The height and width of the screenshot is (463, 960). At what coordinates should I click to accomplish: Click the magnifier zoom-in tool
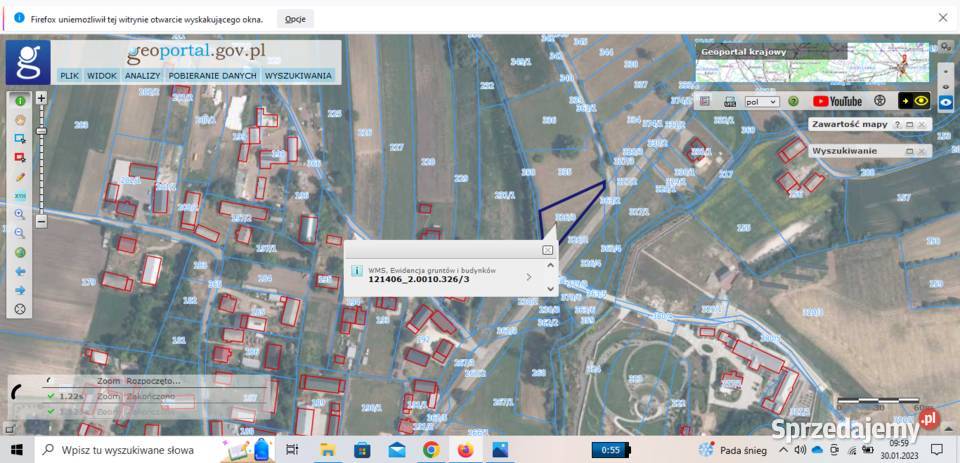pos(20,214)
